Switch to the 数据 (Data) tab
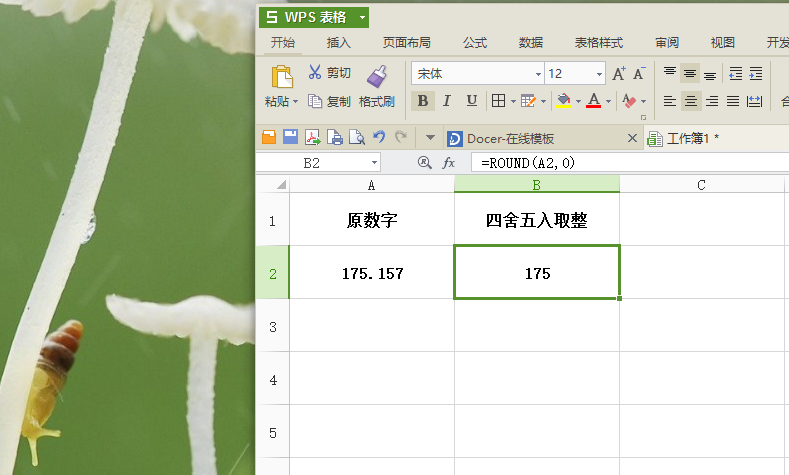Viewport: 789px width, 475px height. coord(531,43)
